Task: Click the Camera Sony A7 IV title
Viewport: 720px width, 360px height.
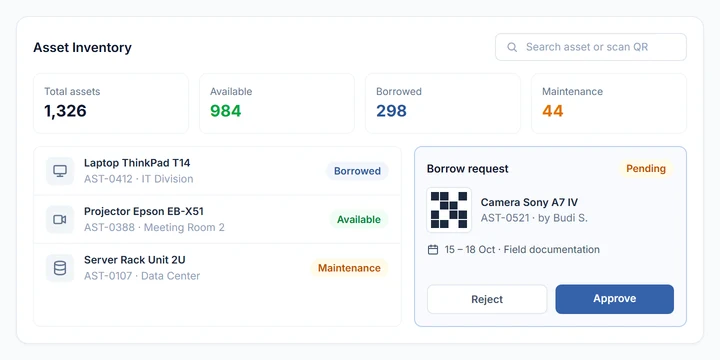Action: 529,202
